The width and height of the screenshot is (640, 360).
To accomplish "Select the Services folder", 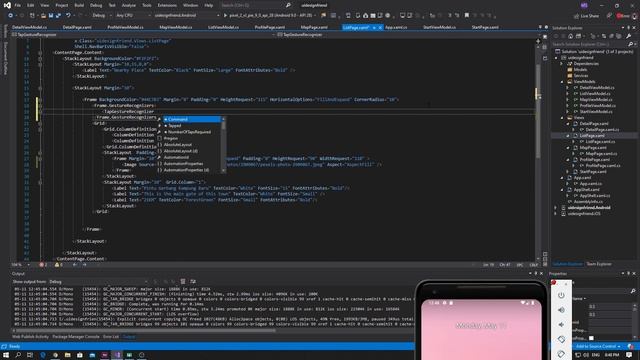I will point(581,76).
